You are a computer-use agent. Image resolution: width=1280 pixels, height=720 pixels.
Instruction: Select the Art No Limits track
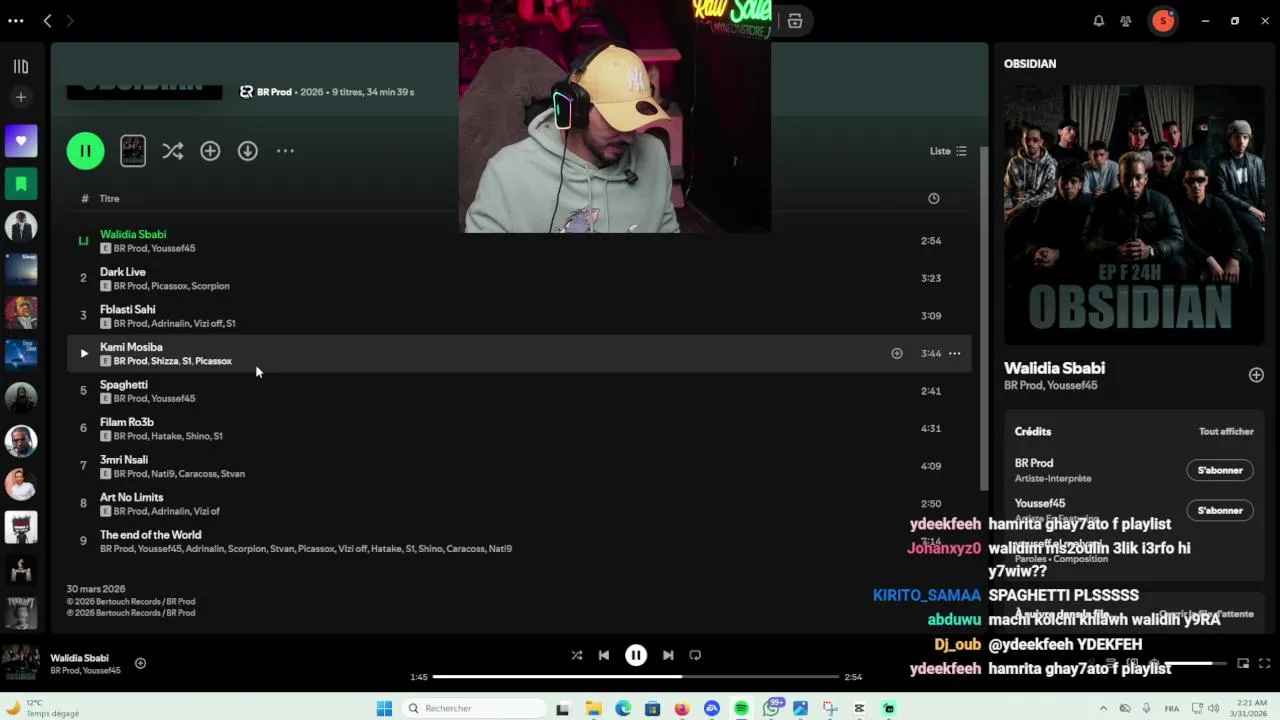pos(519,503)
